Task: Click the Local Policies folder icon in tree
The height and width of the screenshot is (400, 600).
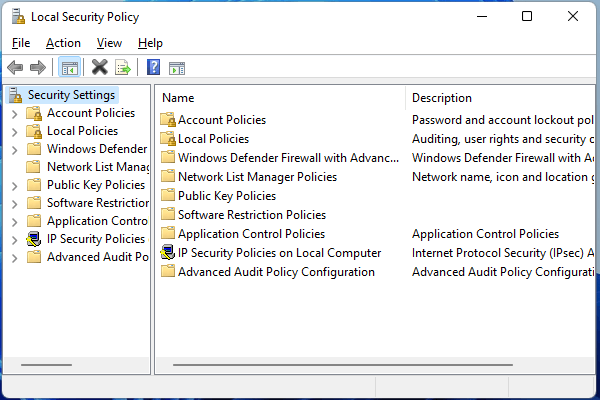Action: 34,131
